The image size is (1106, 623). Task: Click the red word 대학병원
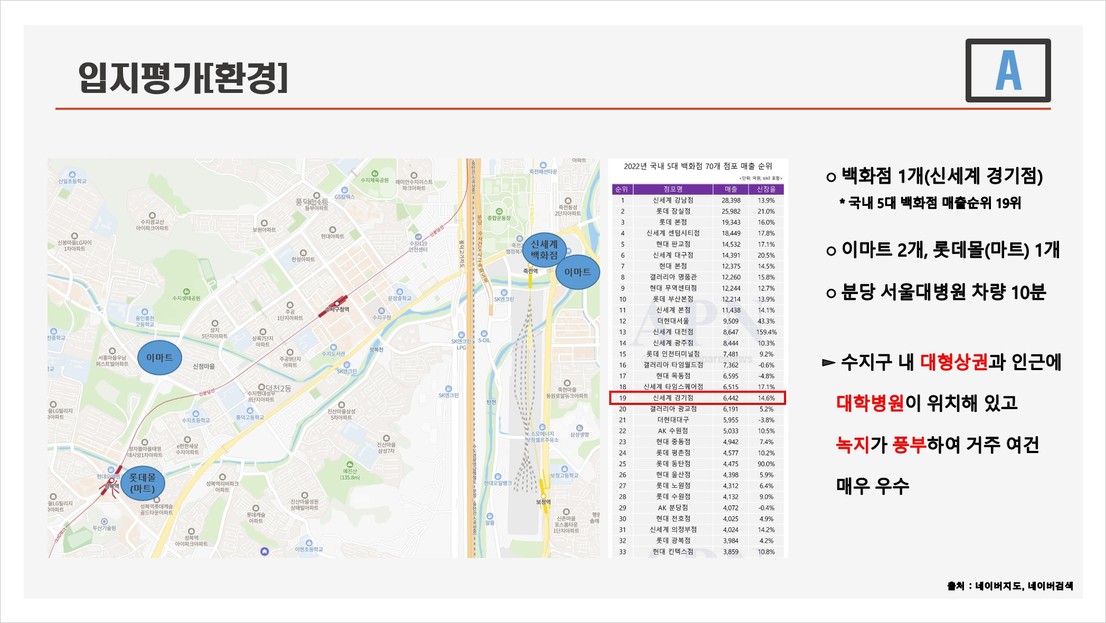tap(870, 404)
